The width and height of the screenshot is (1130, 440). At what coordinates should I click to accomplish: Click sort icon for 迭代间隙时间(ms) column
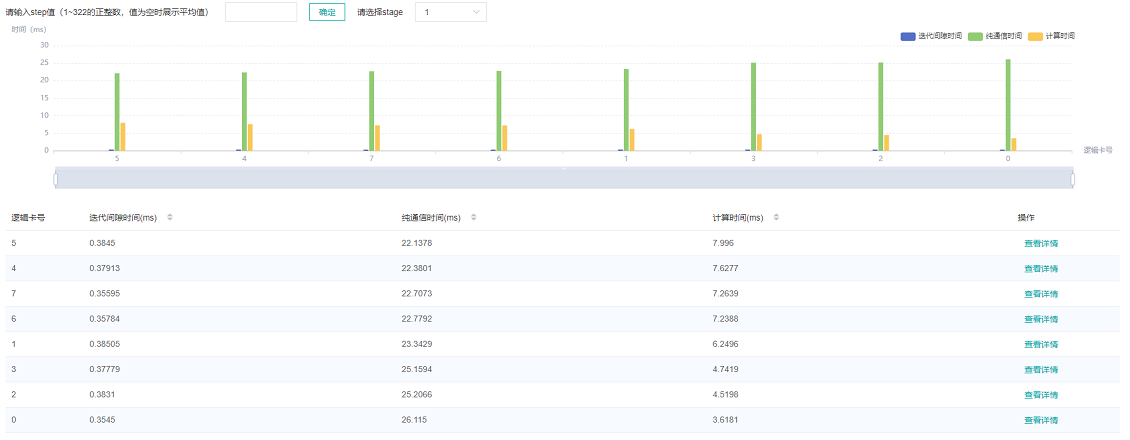click(x=169, y=217)
